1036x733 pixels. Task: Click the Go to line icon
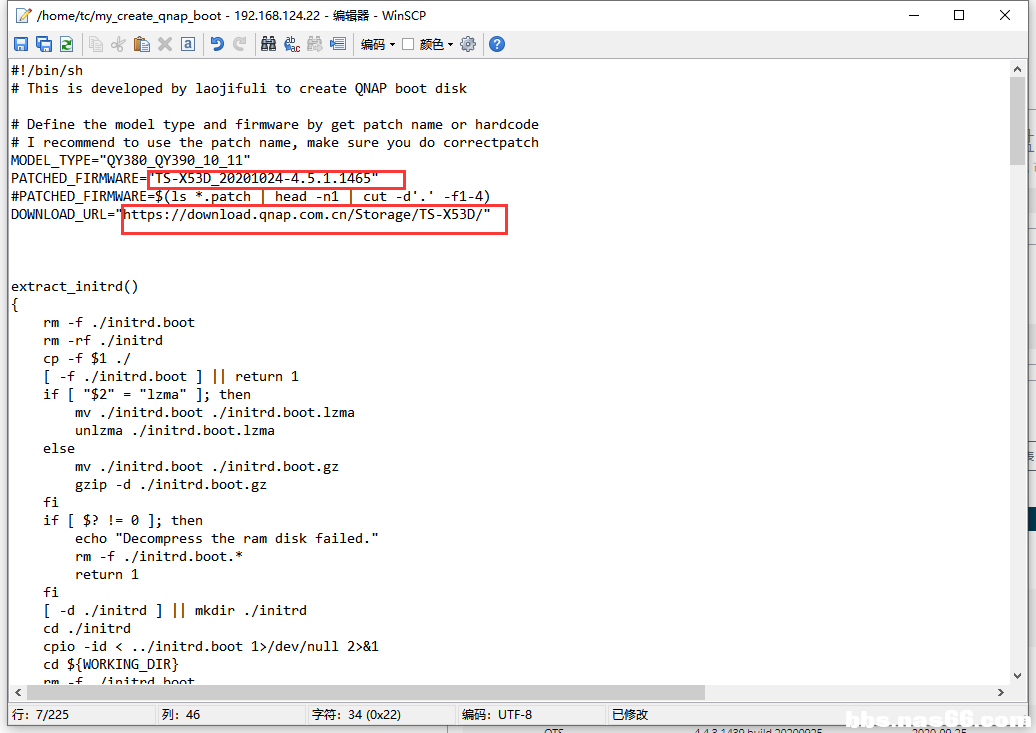coord(338,44)
